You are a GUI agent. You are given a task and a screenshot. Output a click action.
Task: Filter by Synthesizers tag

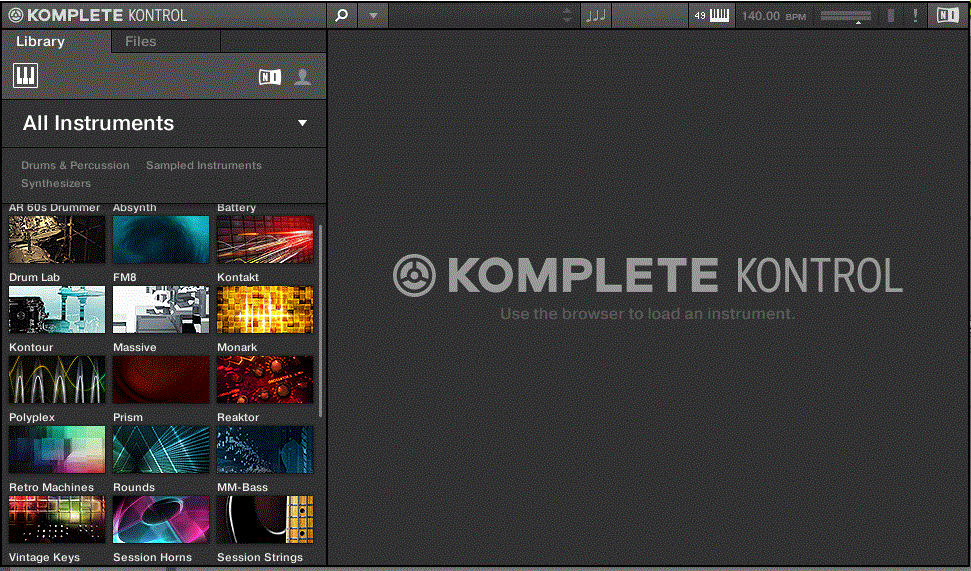coord(56,183)
